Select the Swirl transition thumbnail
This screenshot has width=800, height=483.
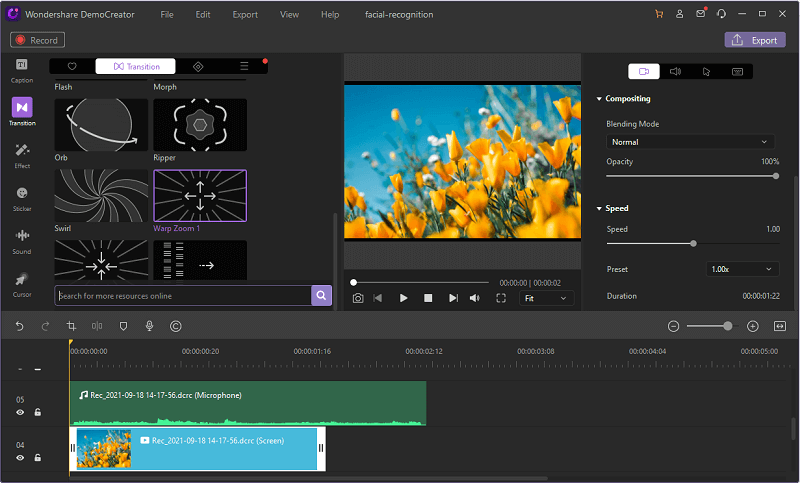coord(101,195)
